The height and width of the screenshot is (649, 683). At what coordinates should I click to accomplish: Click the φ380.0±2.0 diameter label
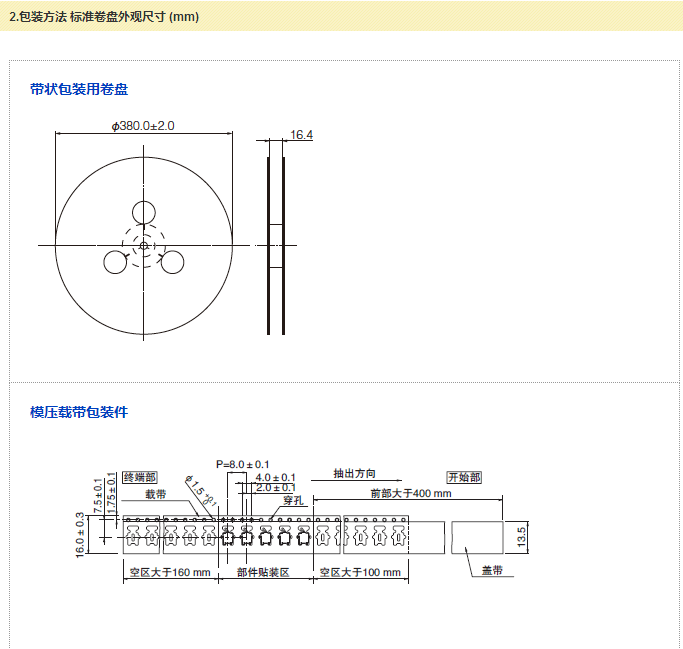tap(143, 126)
